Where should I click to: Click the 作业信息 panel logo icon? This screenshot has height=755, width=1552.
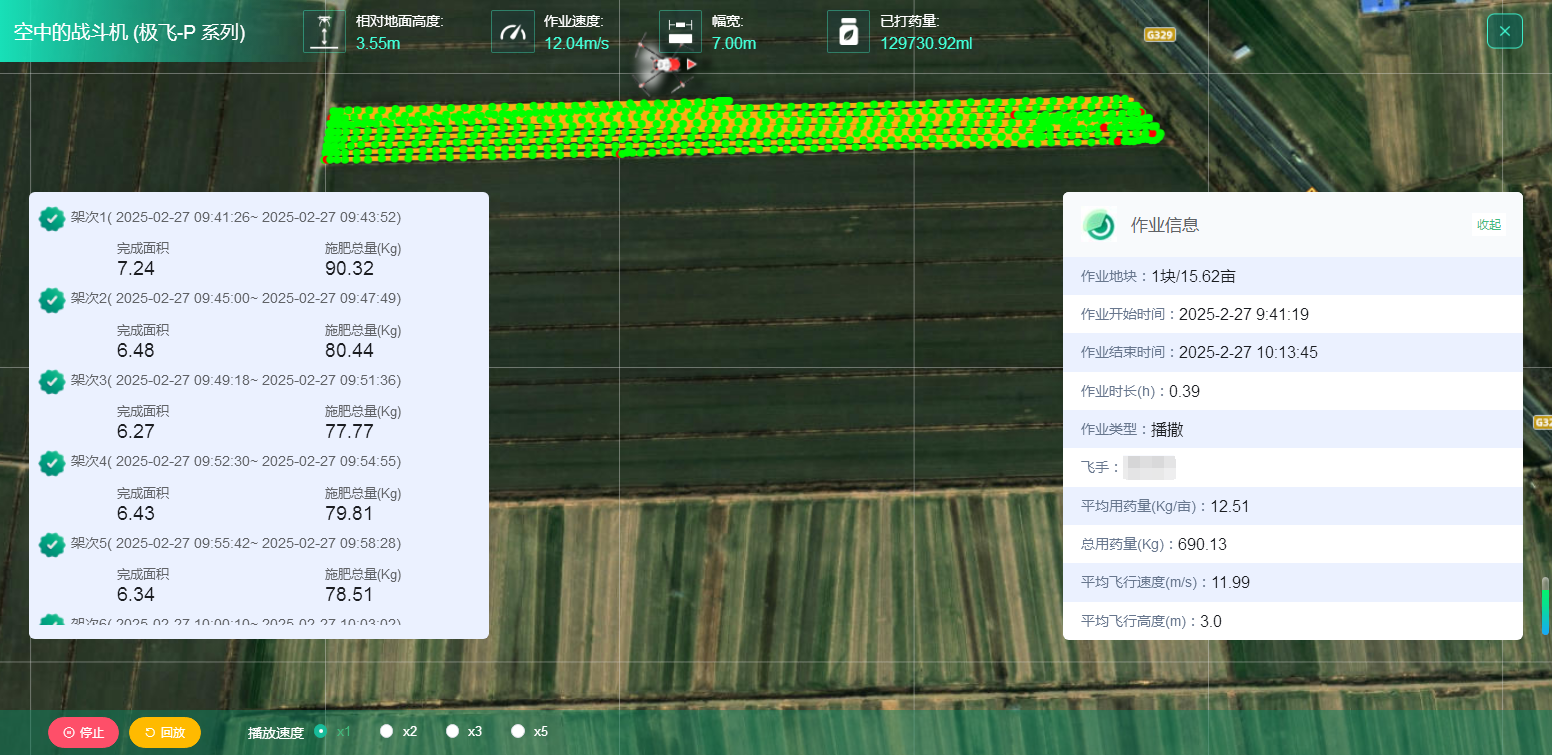1100,225
